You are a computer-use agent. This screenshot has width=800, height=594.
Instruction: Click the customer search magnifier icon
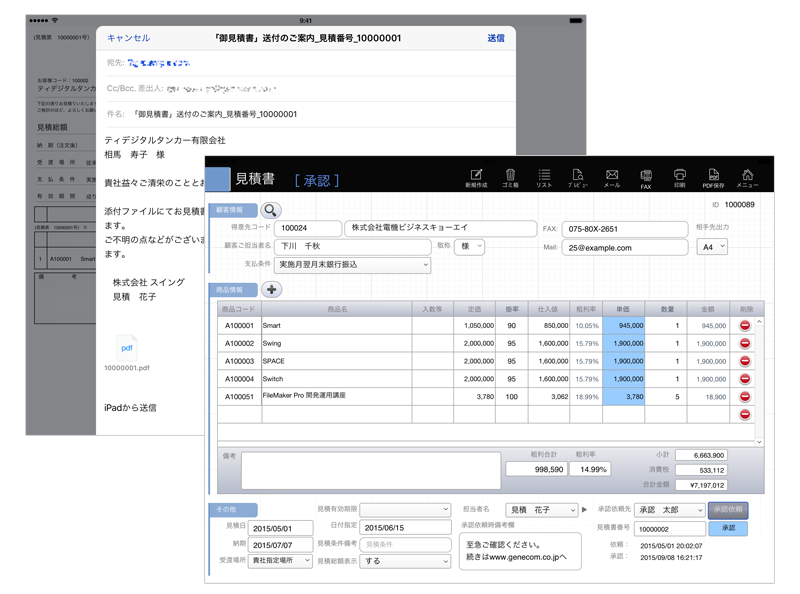[271, 210]
